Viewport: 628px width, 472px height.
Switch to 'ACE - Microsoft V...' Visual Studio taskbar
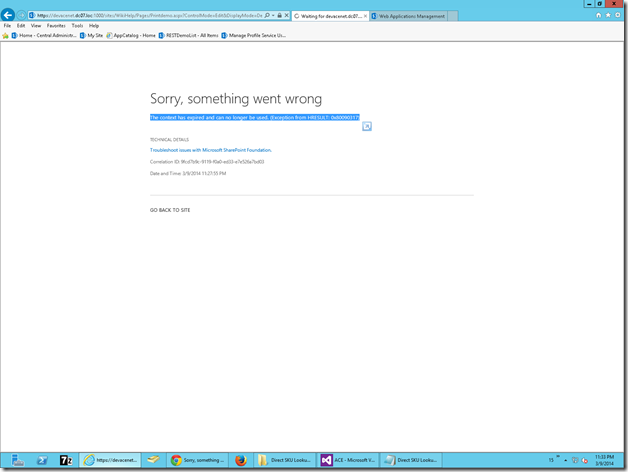[348, 460]
